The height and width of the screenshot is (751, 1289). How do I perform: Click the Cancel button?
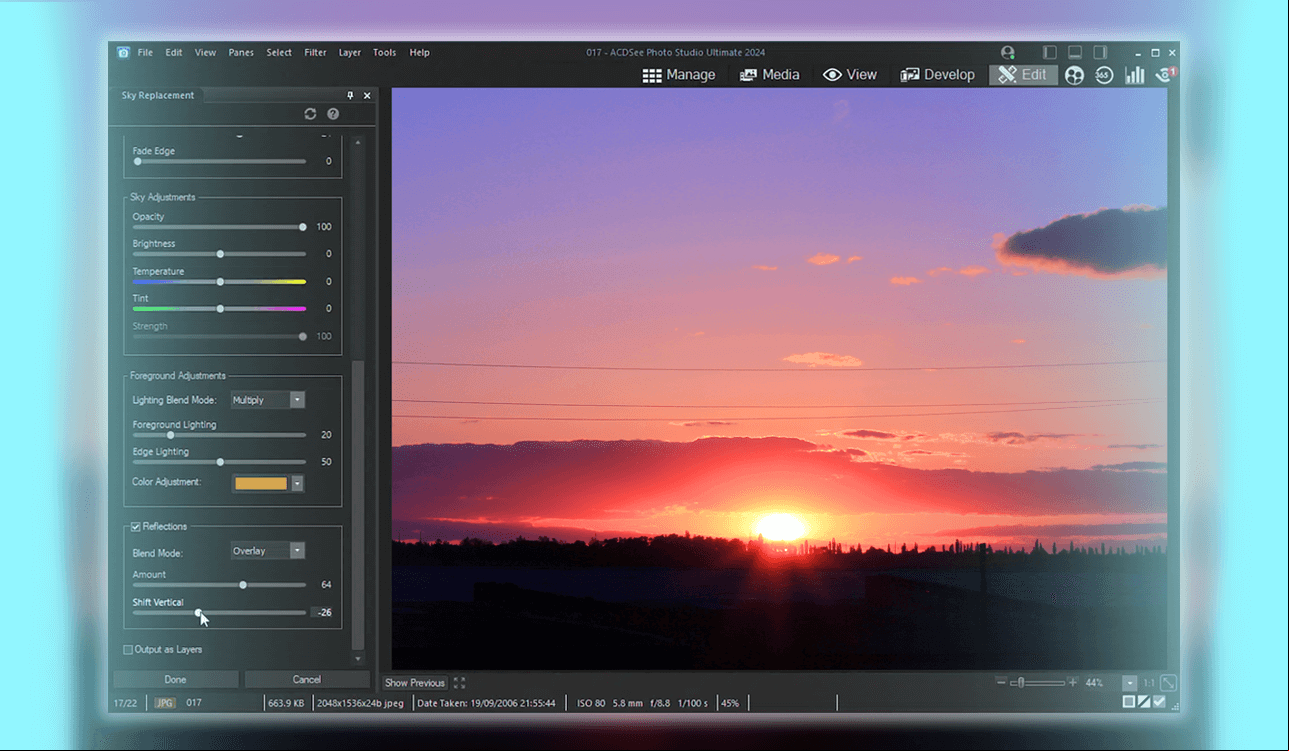click(x=307, y=680)
